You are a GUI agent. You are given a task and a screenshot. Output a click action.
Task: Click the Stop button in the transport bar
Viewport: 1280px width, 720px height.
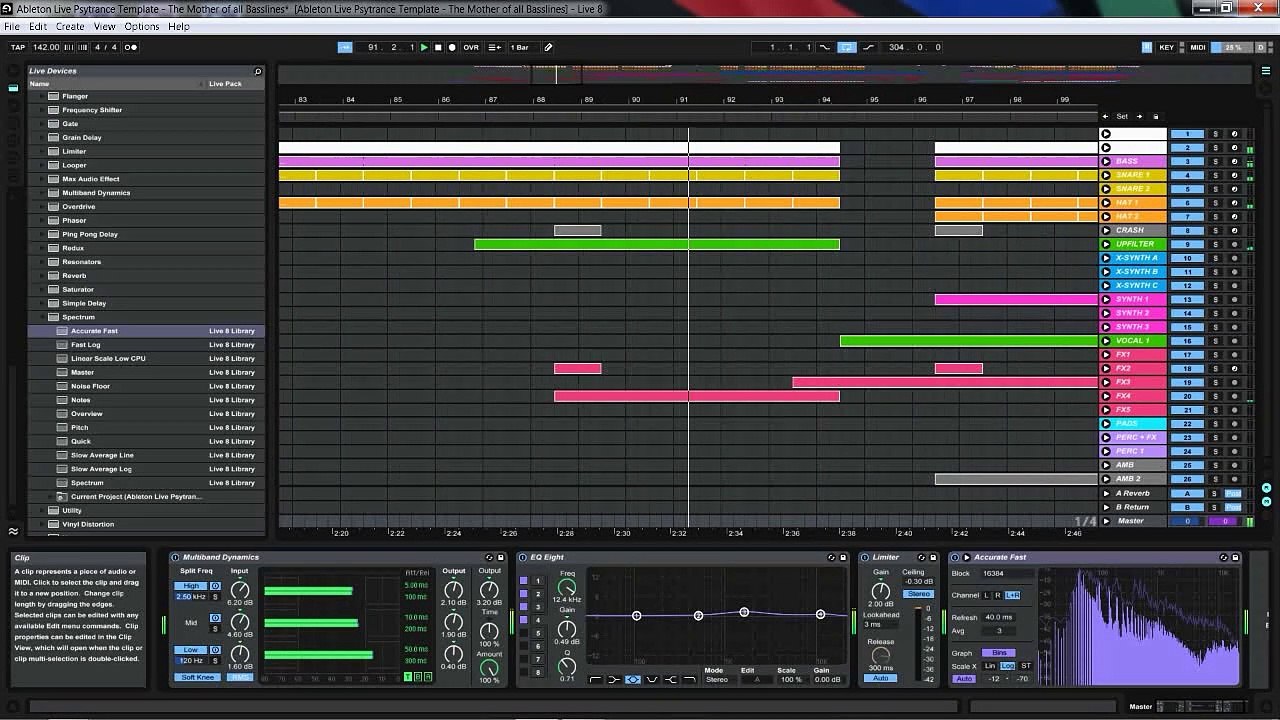(438, 47)
